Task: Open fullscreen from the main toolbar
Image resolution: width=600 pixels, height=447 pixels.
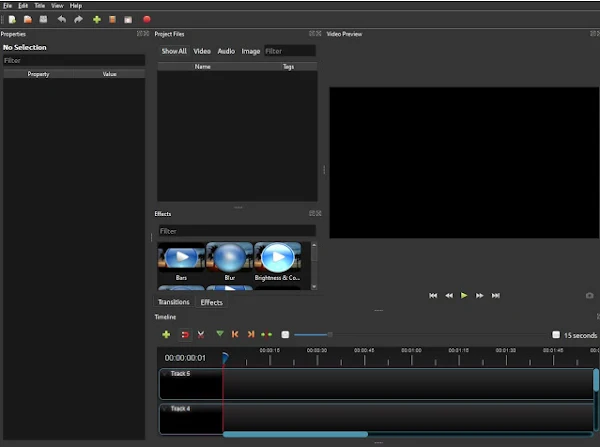Action: [128, 20]
